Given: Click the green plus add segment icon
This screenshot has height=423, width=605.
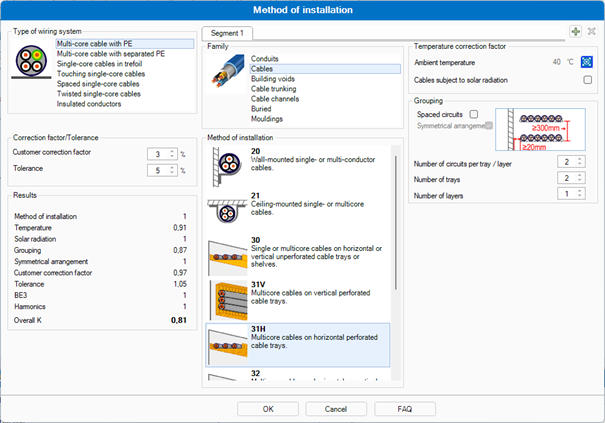Looking at the screenshot, I should 575,32.
